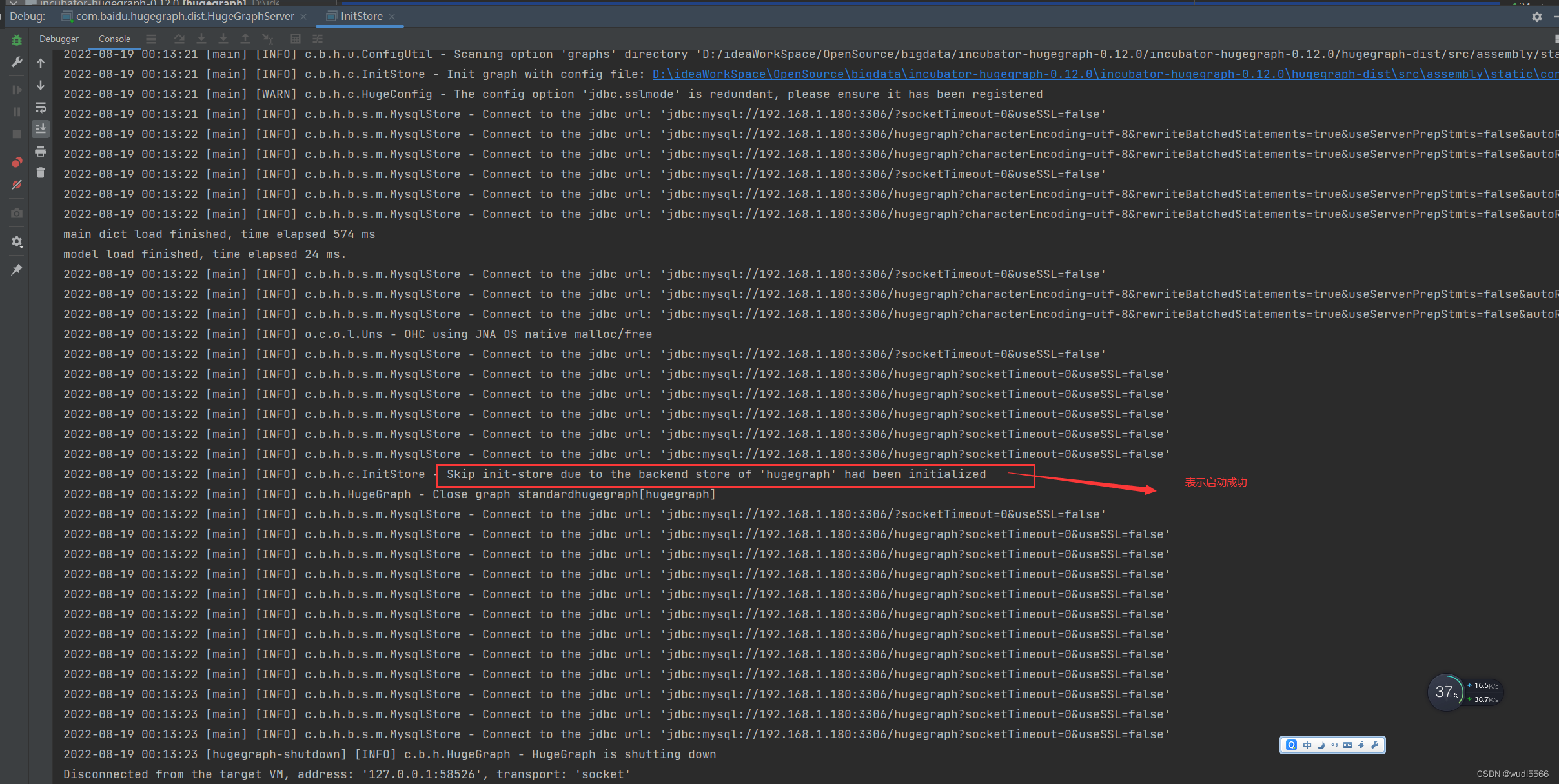Click the Run to Cursor icon
The width and height of the screenshot is (1559, 784).
(x=267, y=39)
